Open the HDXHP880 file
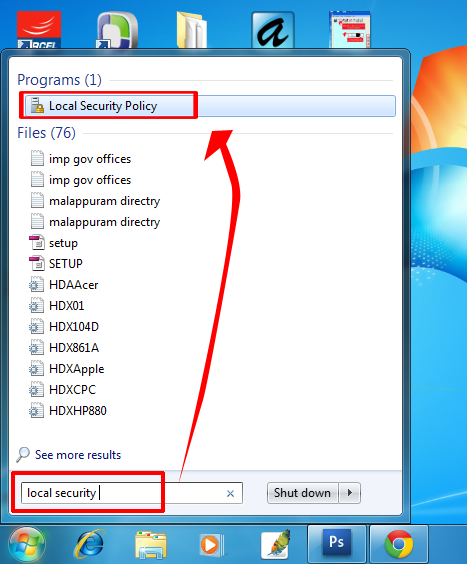The width and height of the screenshot is (467, 564). (x=78, y=411)
